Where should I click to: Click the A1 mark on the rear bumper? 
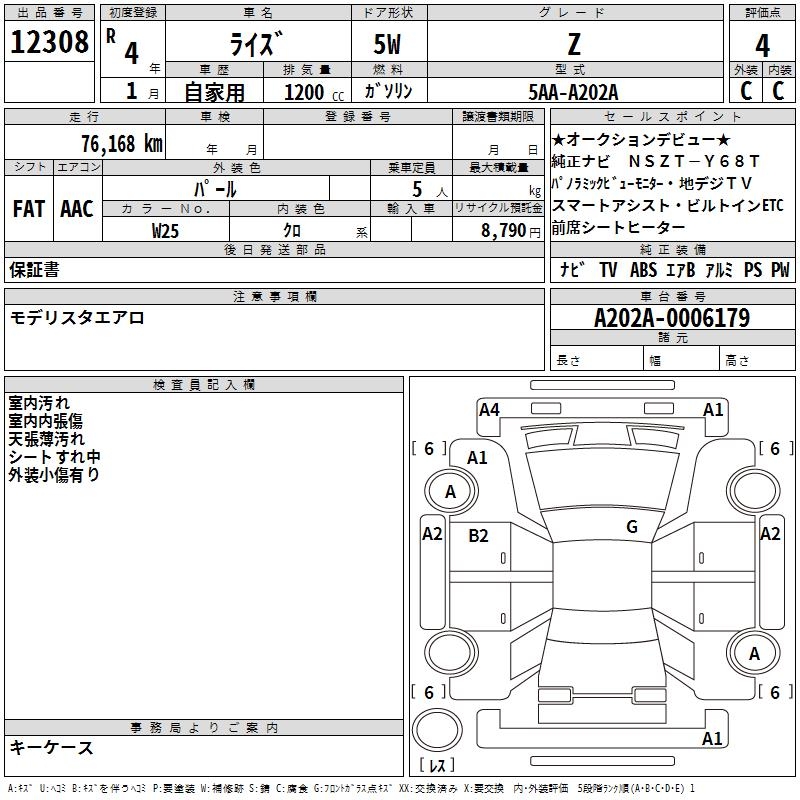(x=712, y=738)
